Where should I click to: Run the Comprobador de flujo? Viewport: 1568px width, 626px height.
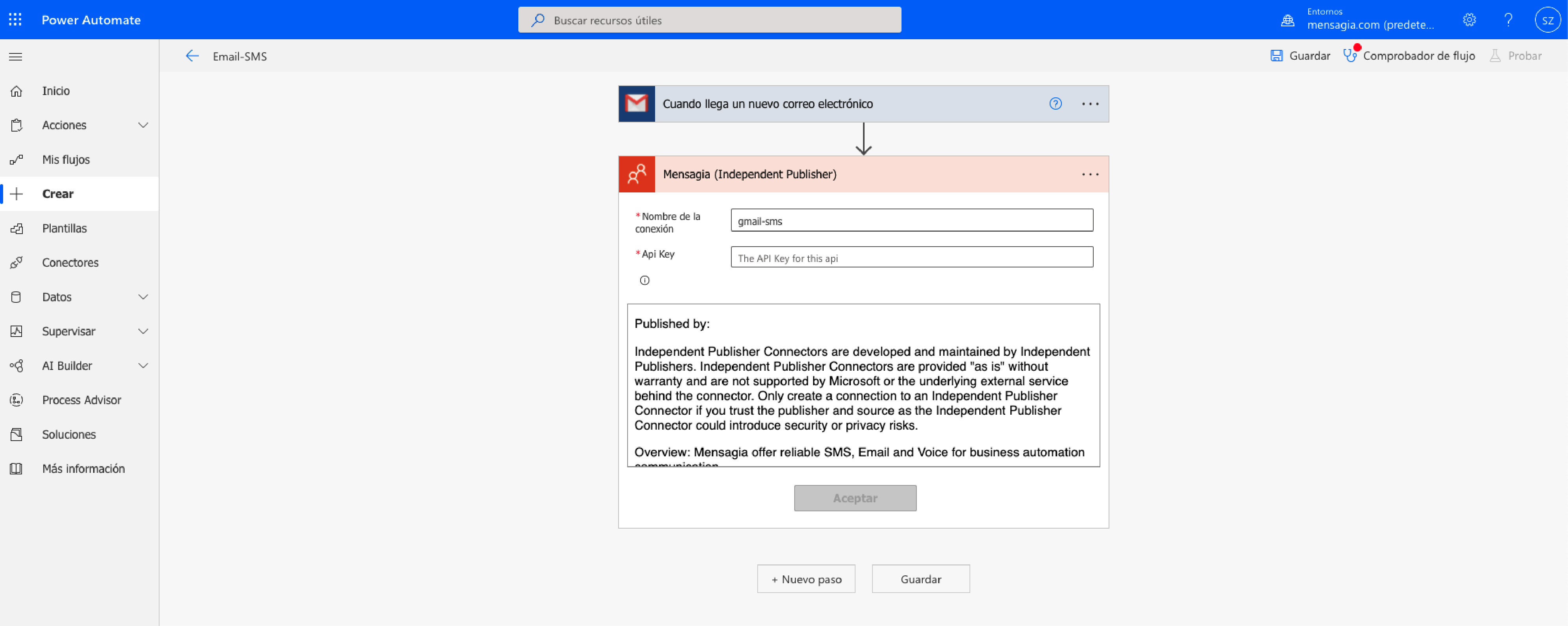[1410, 56]
